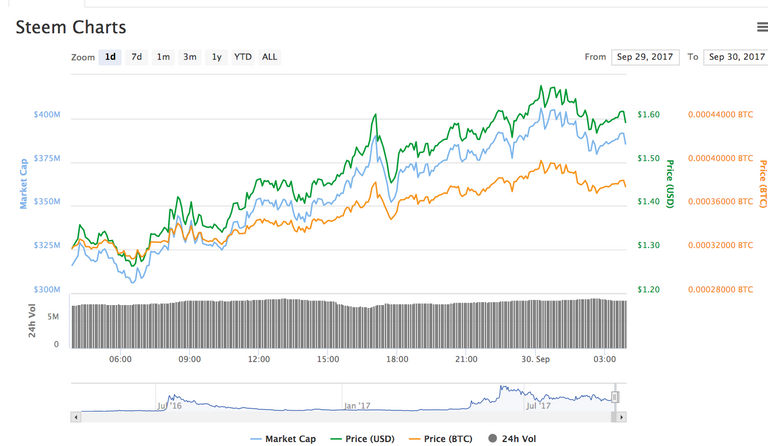Image resolution: width=768 pixels, height=446 pixels.
Task: Open the From date field Sep 29, 2017
Action: click(x=645, y=57)
